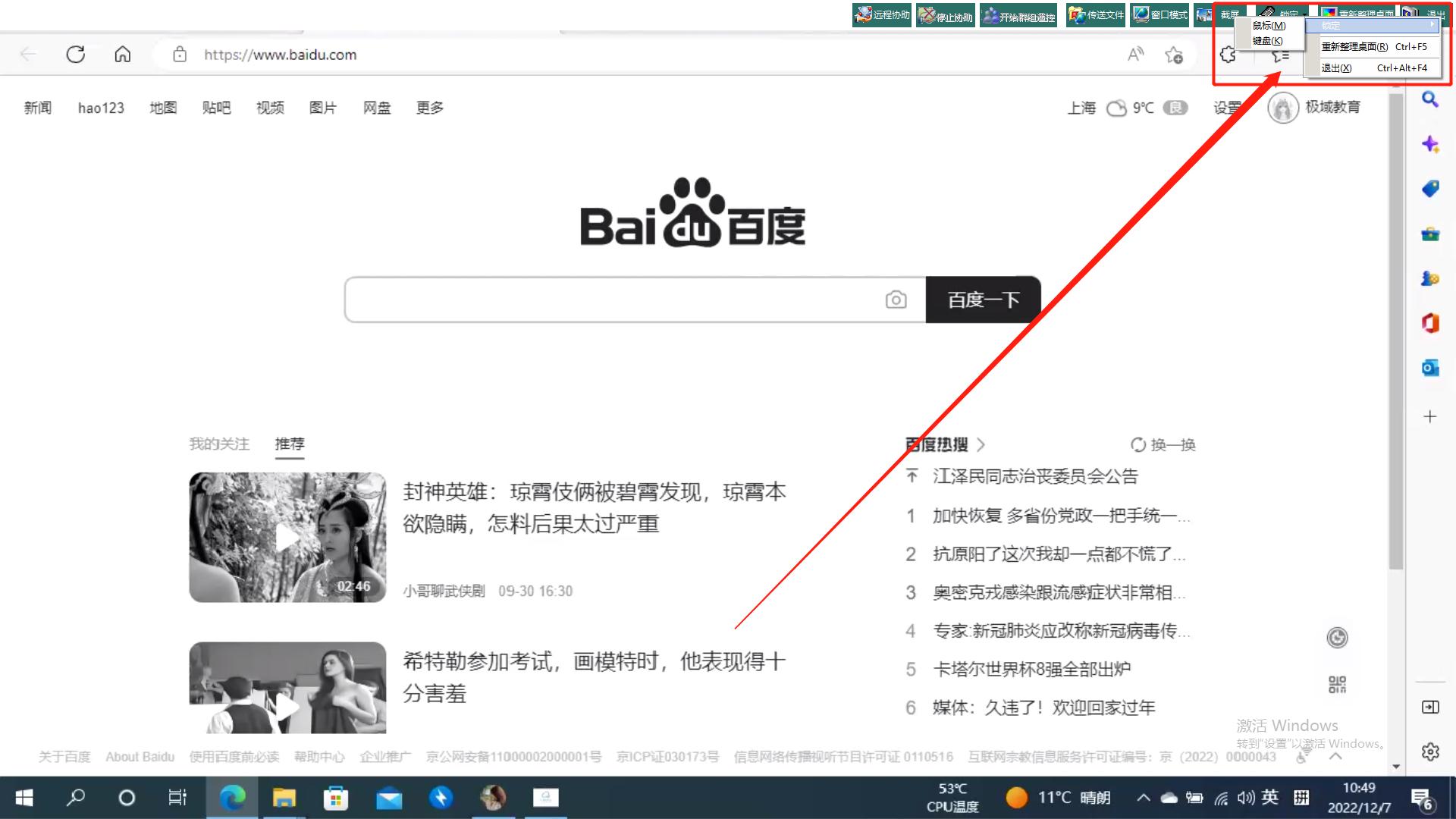Expand the 锁定 toolbar dropdown arrow
The image size is (1456, 819).
(x=1303, y=13)
